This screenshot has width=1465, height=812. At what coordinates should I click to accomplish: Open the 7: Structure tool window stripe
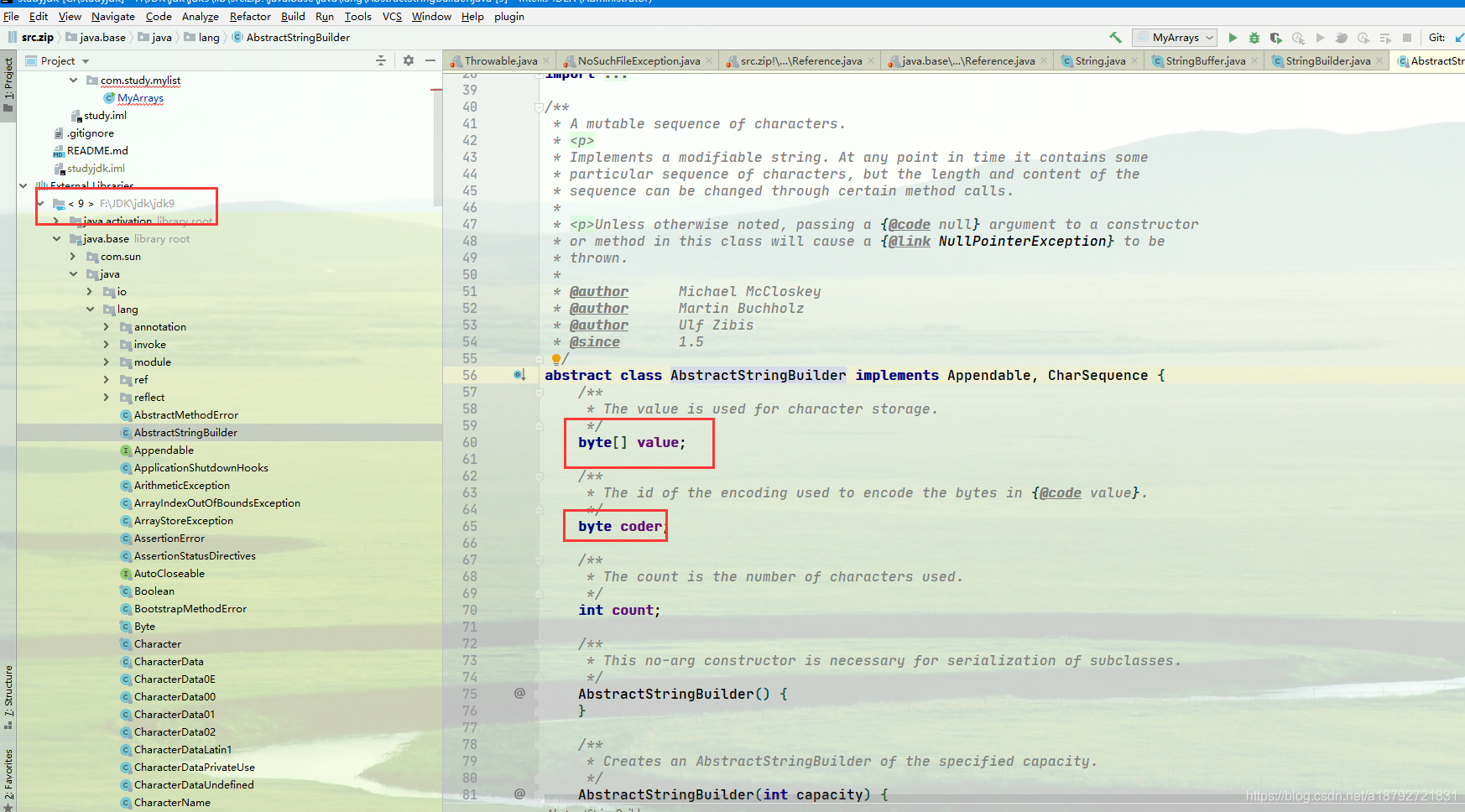(x=8, y=695)
